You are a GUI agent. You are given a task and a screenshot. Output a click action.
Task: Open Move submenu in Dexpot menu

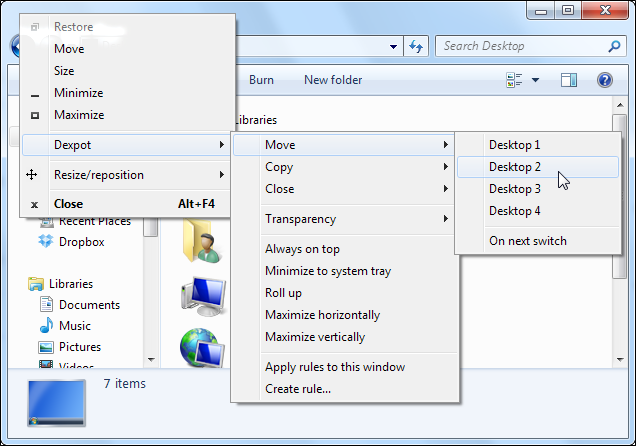pos(344,145)
